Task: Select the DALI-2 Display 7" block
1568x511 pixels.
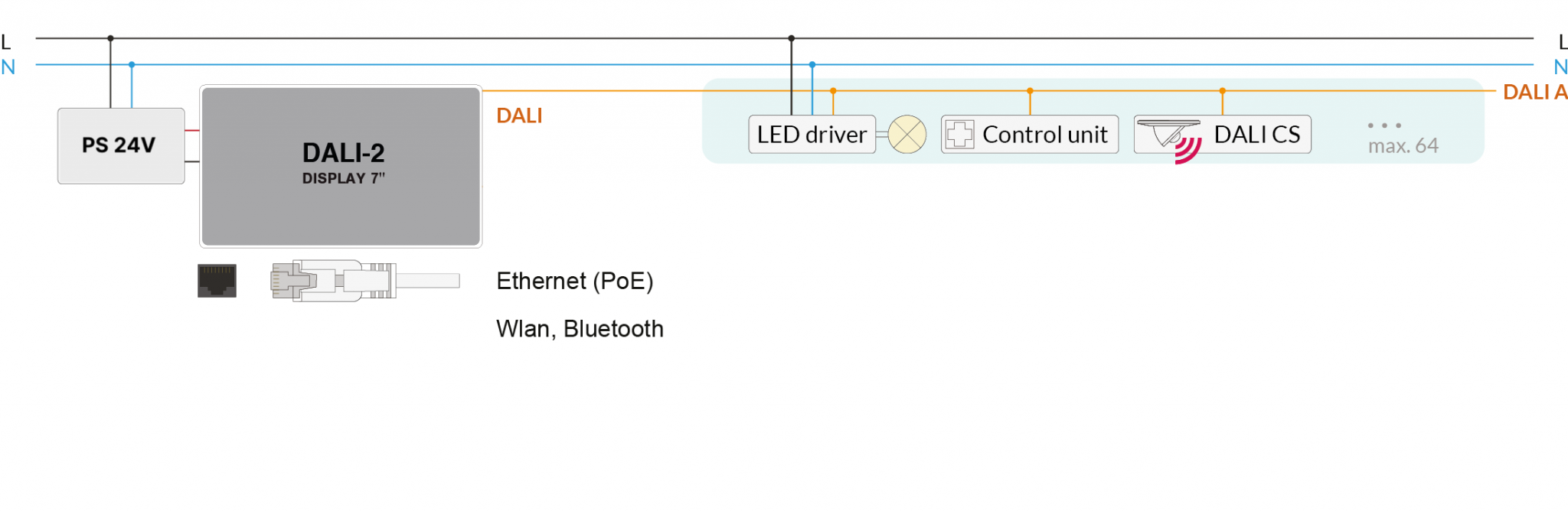Action: tap(341, 166)
